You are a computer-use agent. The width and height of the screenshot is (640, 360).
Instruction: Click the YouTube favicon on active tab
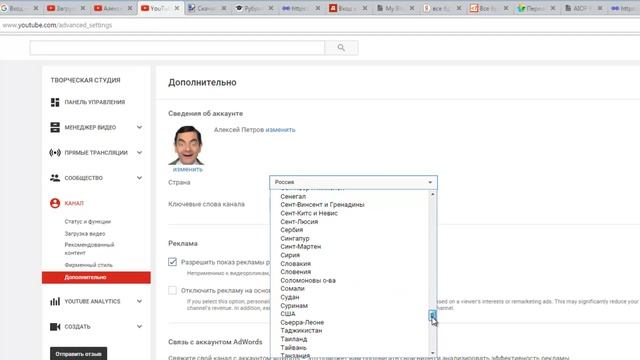(145, 8)
